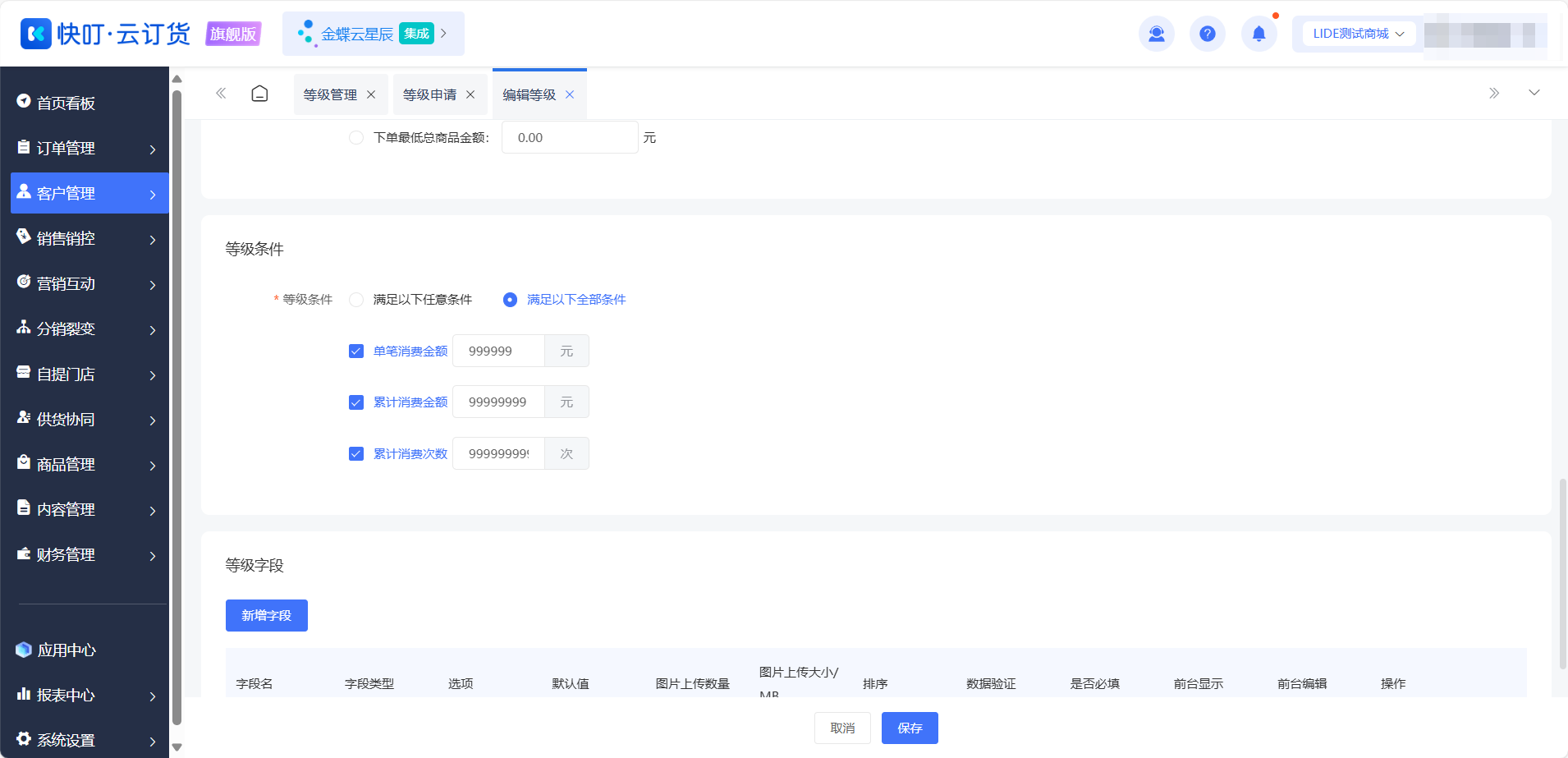Click the notification bell icon
1568x758 pixels.
(x=1259, y=34)
